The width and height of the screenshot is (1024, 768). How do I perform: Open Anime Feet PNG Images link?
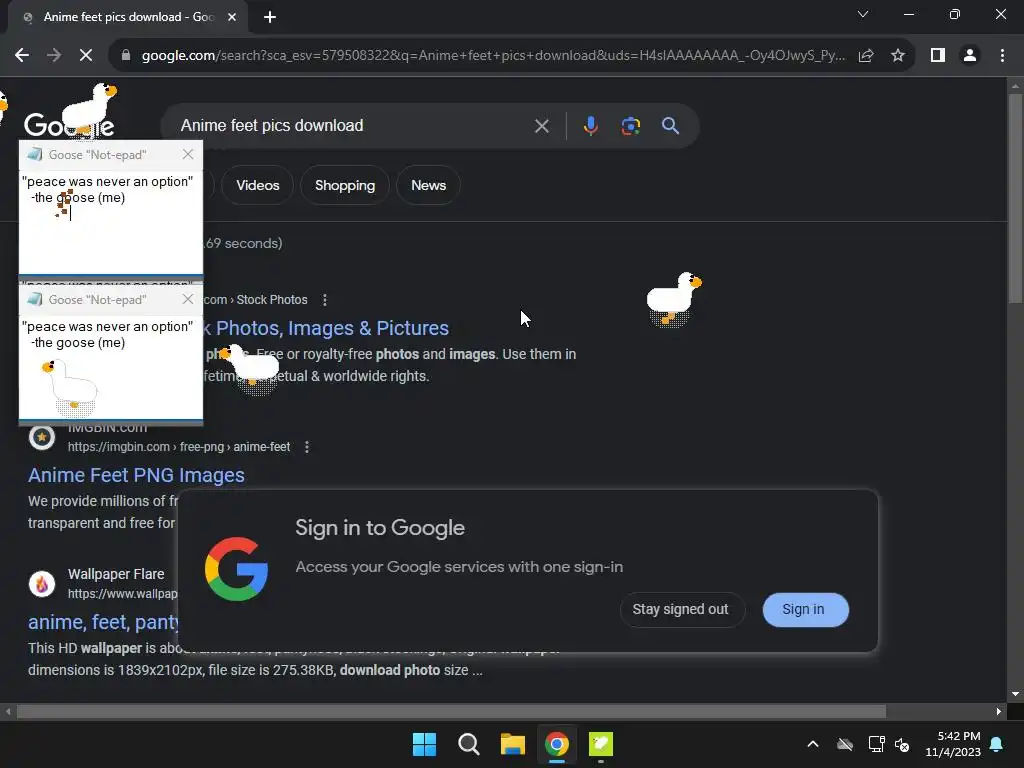pyautogui.click(x=136, y=475)
